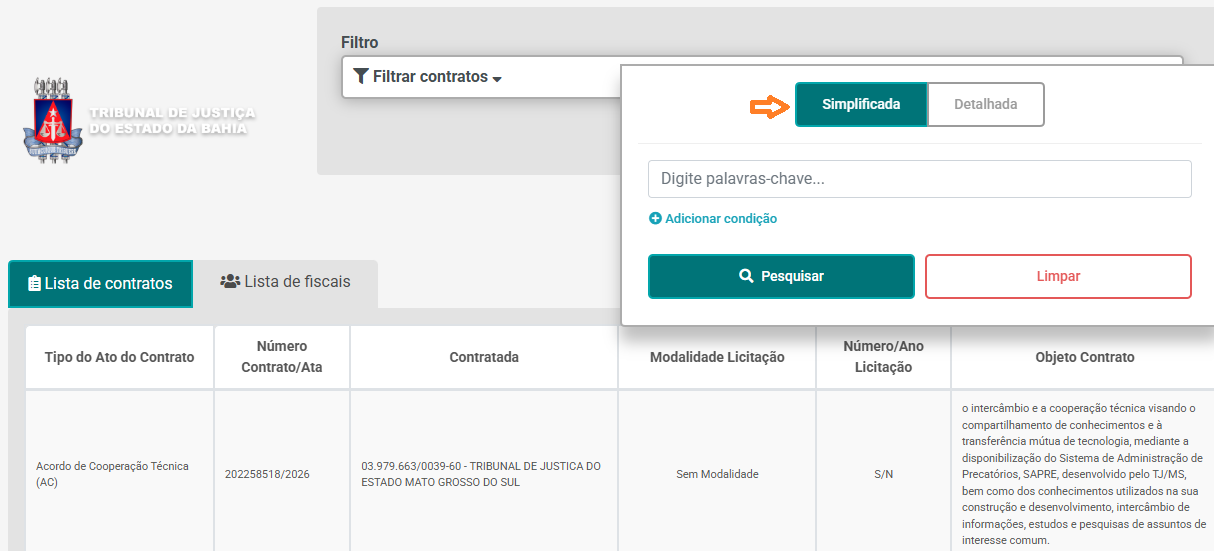Click the plus icon before Adicionar condição

(x=655, y=219)
